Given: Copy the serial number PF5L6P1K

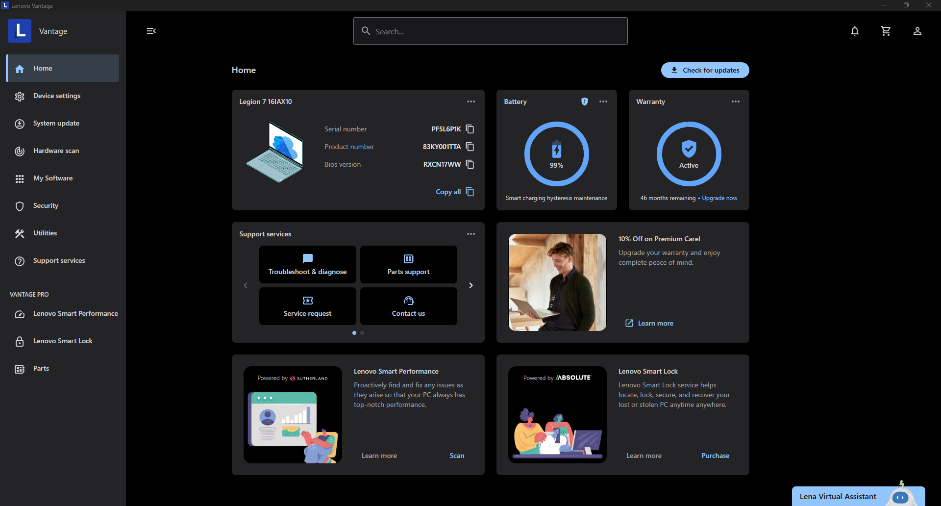Looking at the screenshot, I should 470,129.
